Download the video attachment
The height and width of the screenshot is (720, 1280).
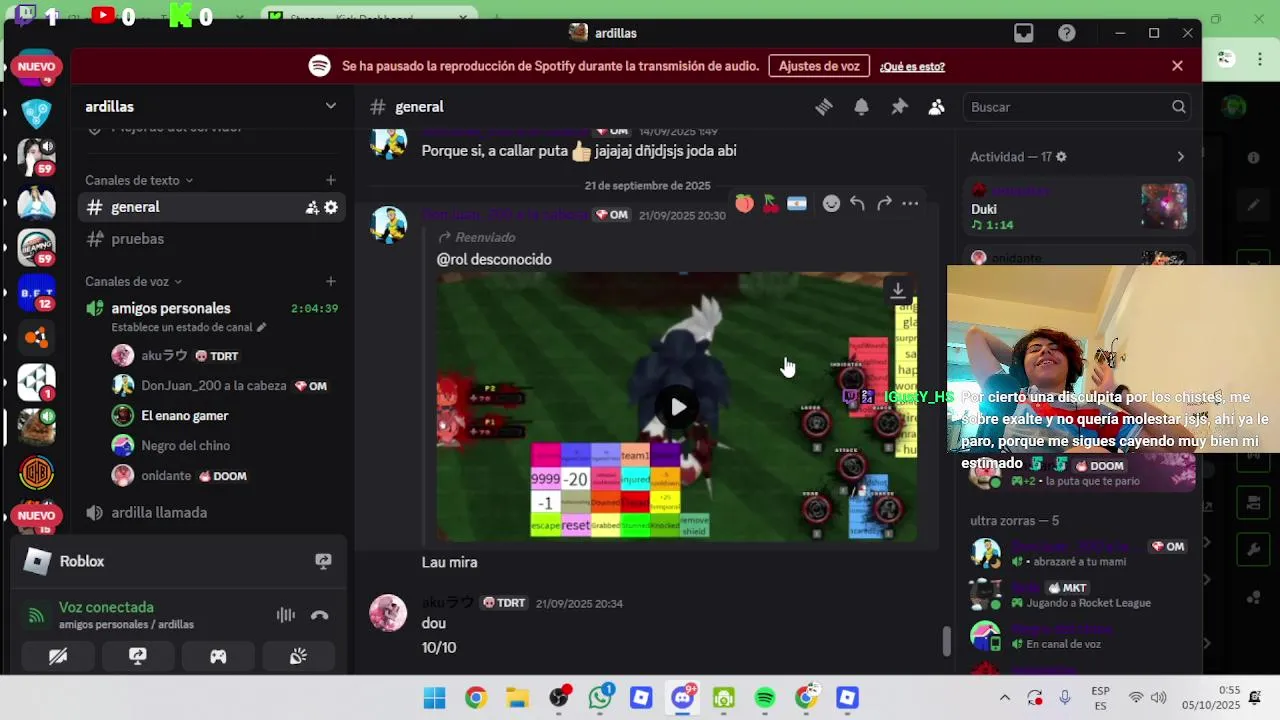[x=898, y=290]
